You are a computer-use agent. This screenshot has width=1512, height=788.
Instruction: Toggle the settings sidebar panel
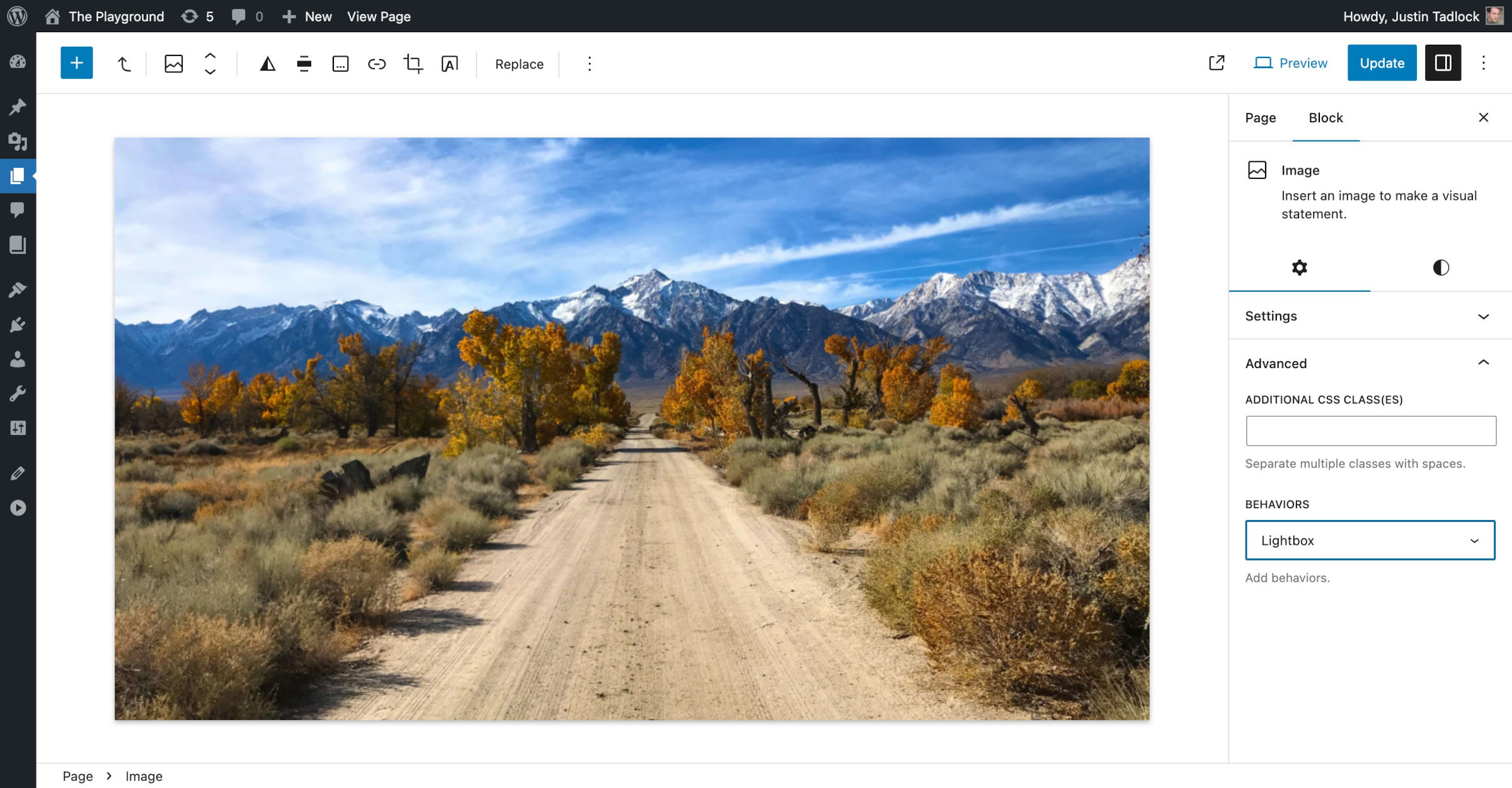pos(1443,62)
